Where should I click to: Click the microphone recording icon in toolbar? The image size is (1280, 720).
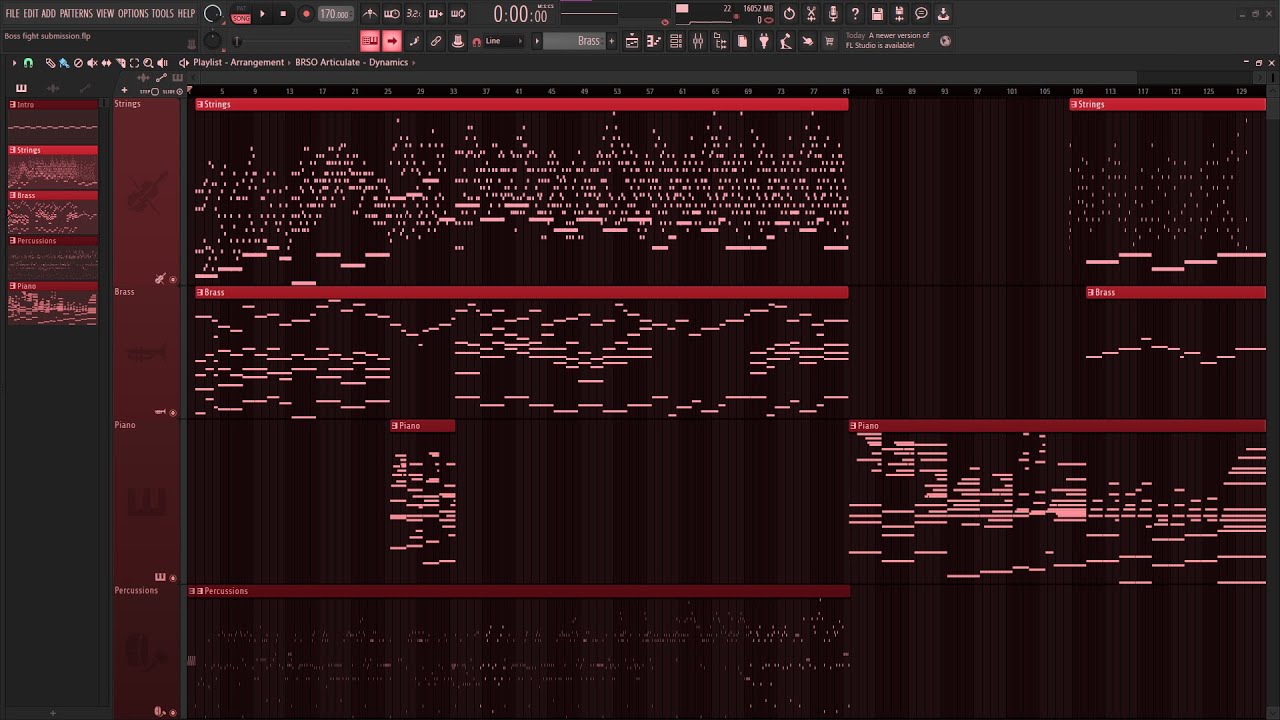[833, 14]
